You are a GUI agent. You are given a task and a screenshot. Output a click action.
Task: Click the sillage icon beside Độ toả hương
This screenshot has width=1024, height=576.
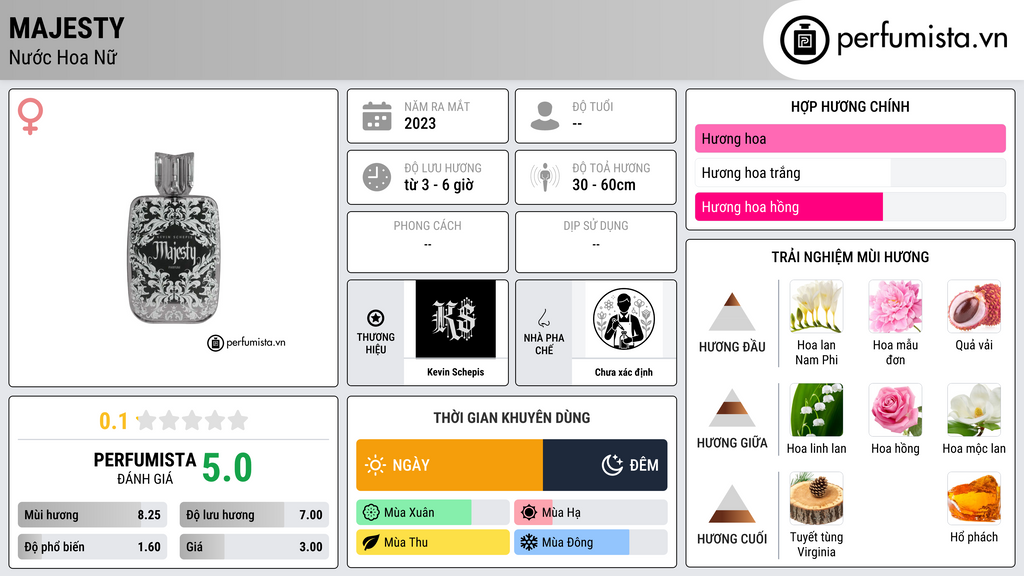coord(545,177)
